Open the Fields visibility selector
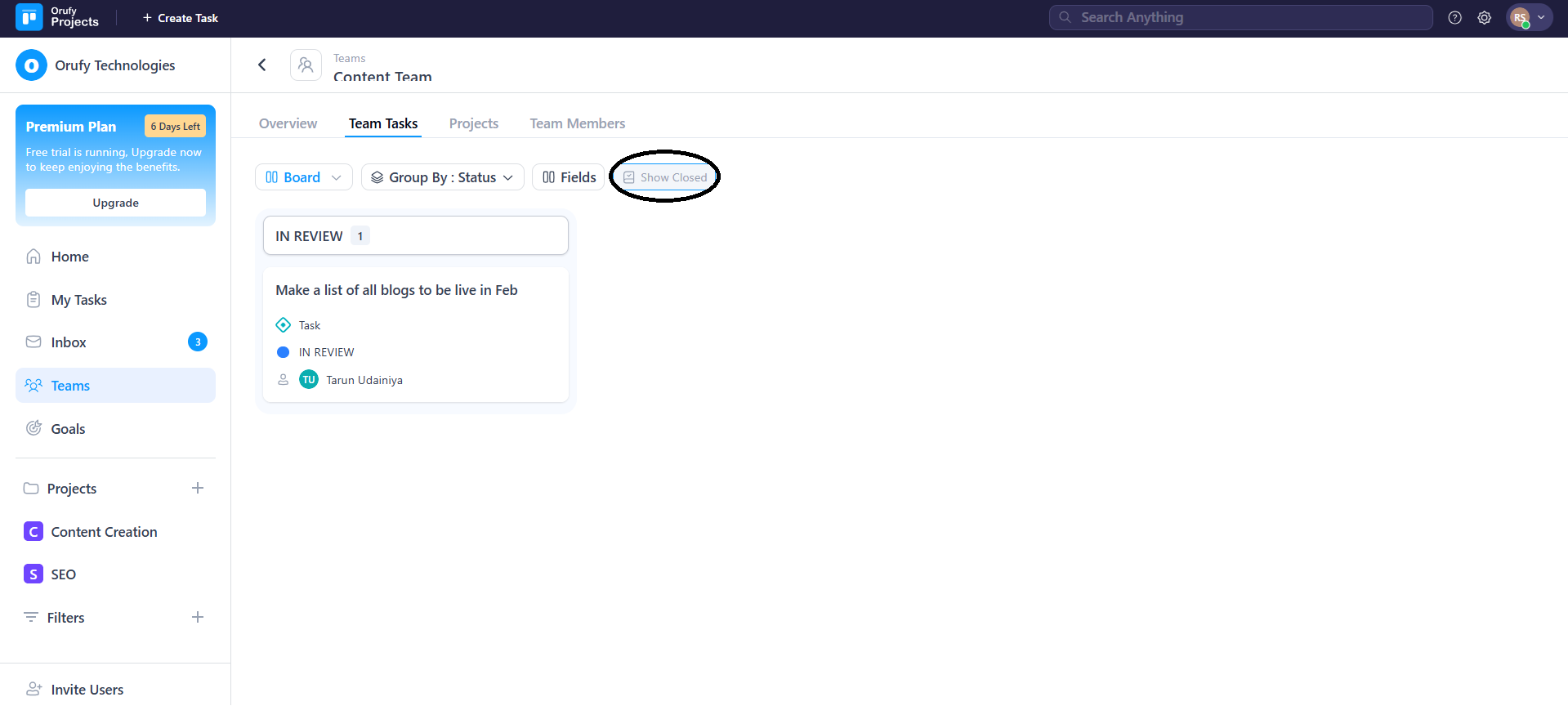The height and width of the screenshot is (706, 1568). [x=569, y=177]
